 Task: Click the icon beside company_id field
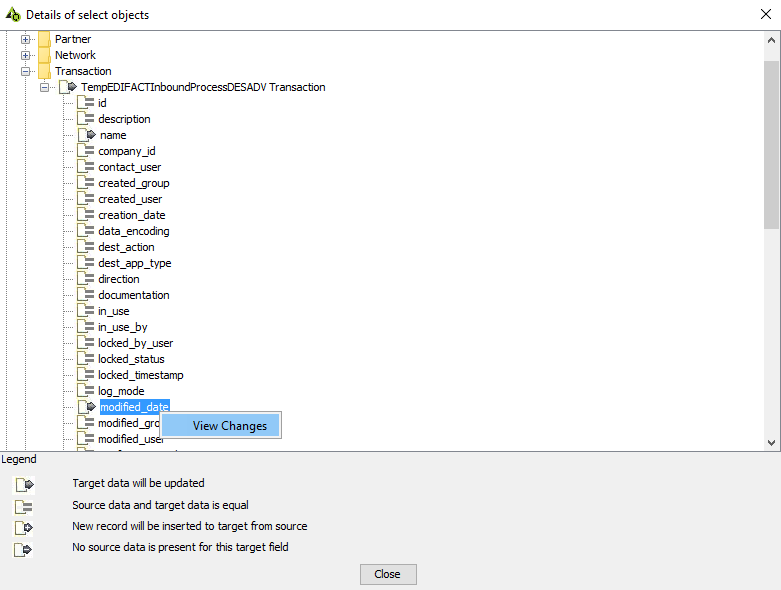click(x=86, y=151)
